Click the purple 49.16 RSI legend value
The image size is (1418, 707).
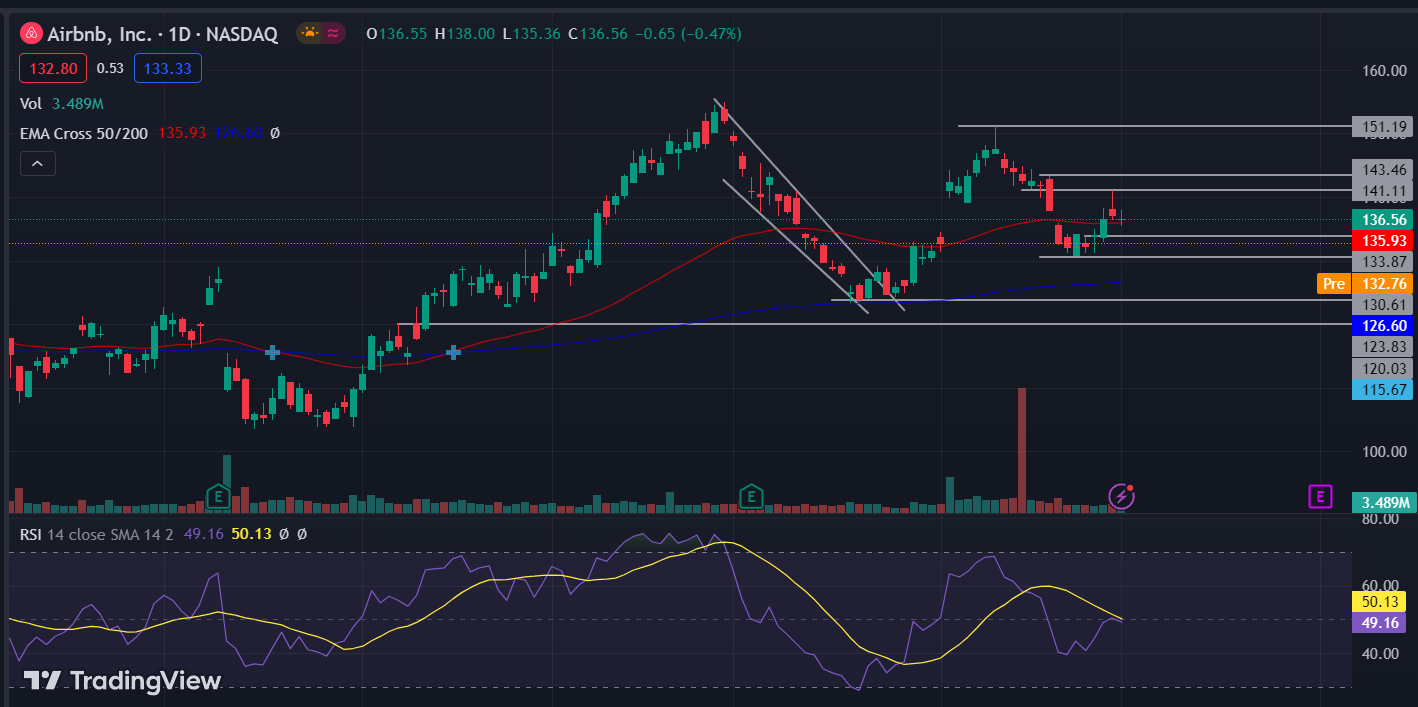point(203,534)
